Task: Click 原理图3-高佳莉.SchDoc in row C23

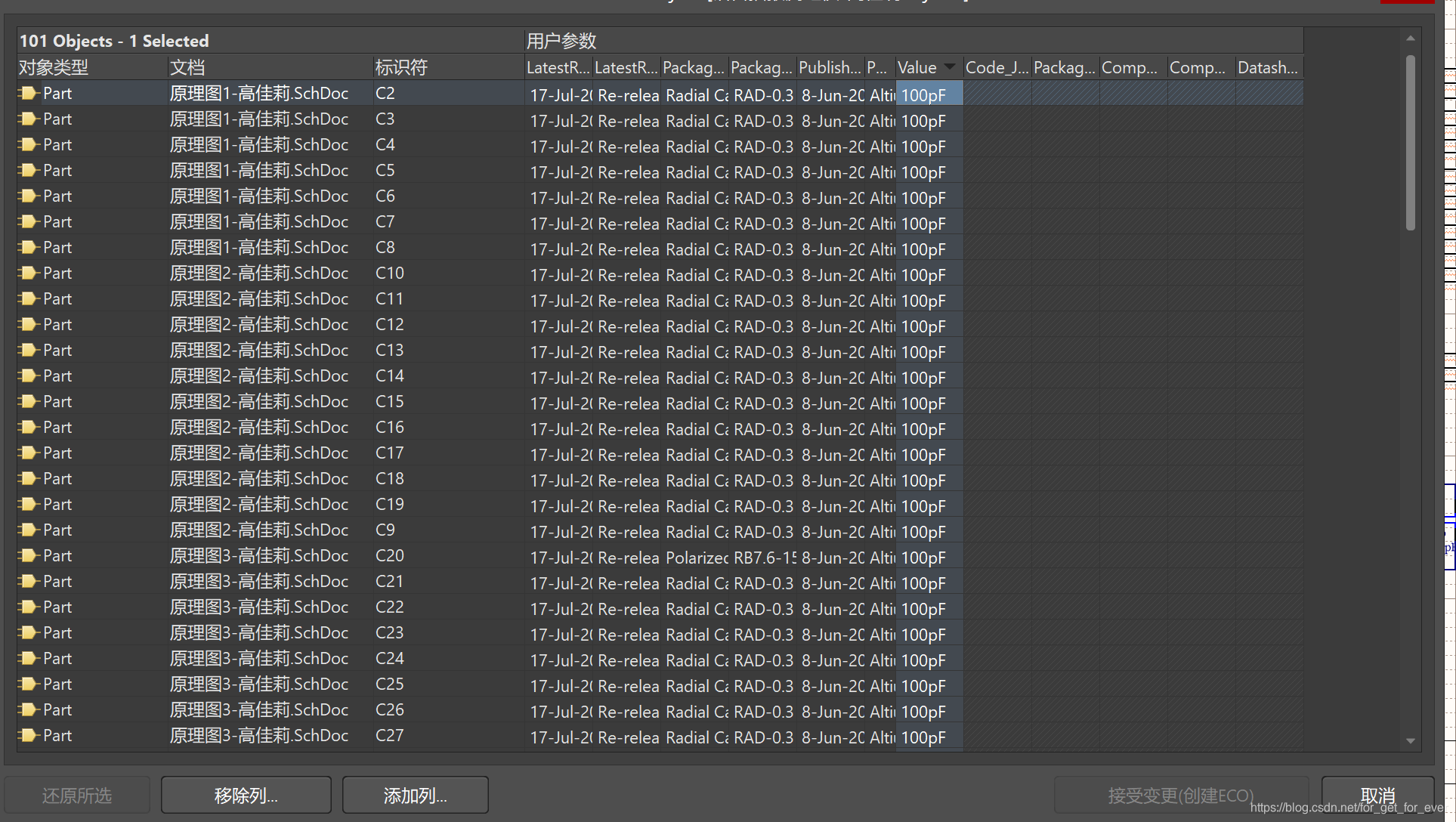Action: pos(270,633)
